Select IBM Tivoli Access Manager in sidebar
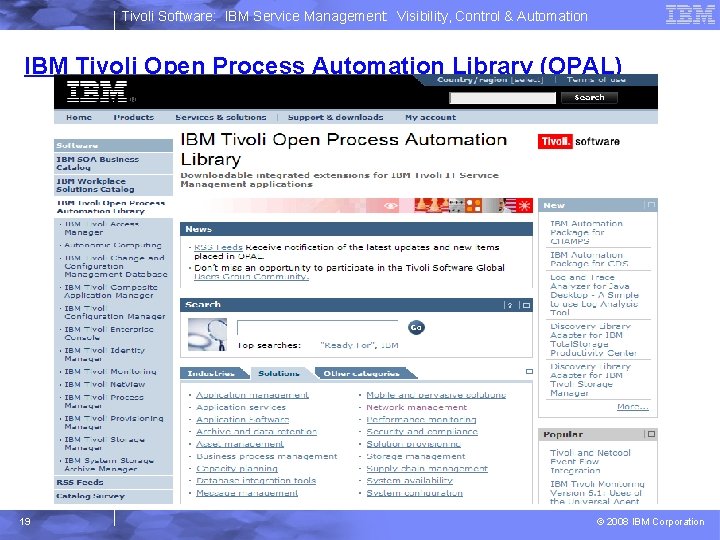The height and width of the screenshot is (540, 720). [x=102, y=228]
